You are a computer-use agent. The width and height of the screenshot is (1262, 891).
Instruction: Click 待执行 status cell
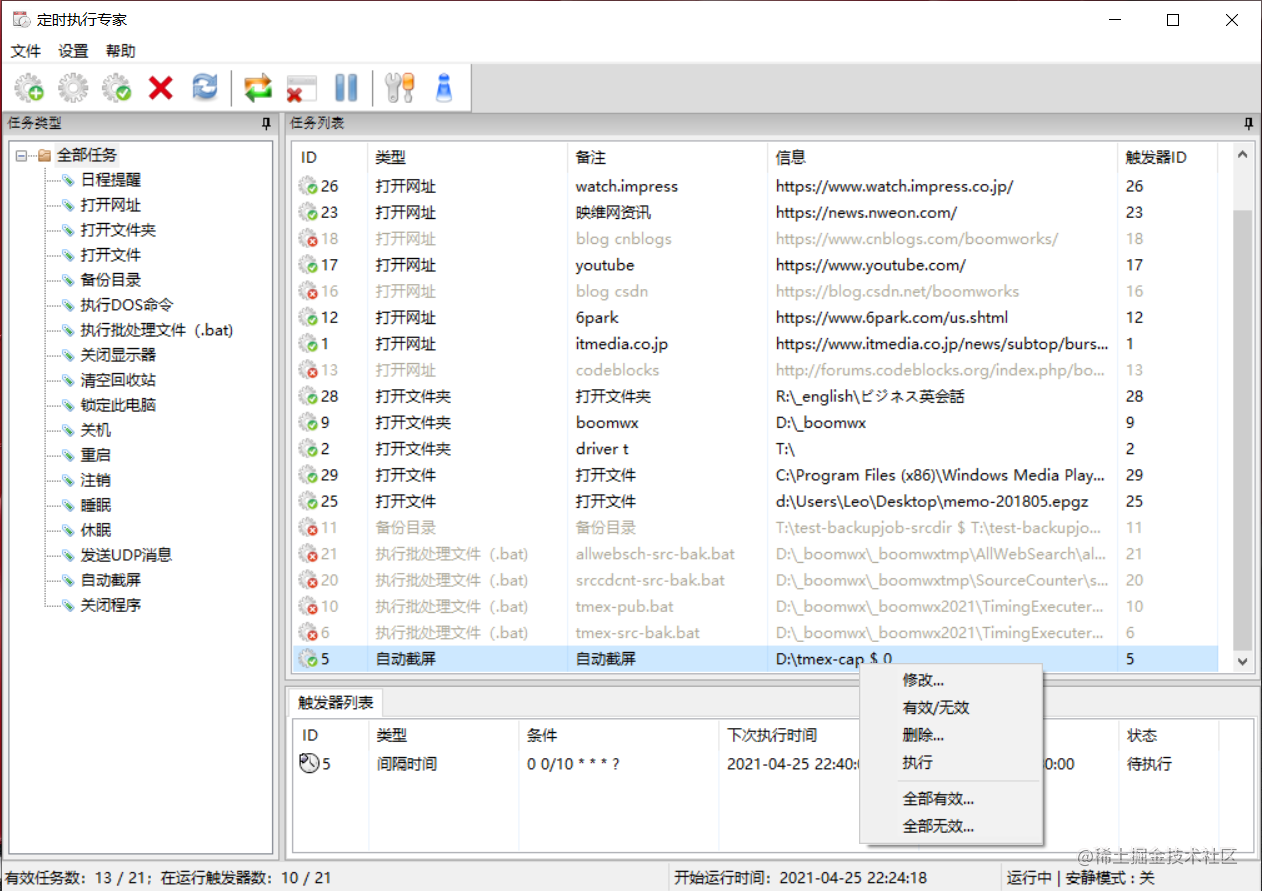pyautogui.click(x=1149, y=764)
